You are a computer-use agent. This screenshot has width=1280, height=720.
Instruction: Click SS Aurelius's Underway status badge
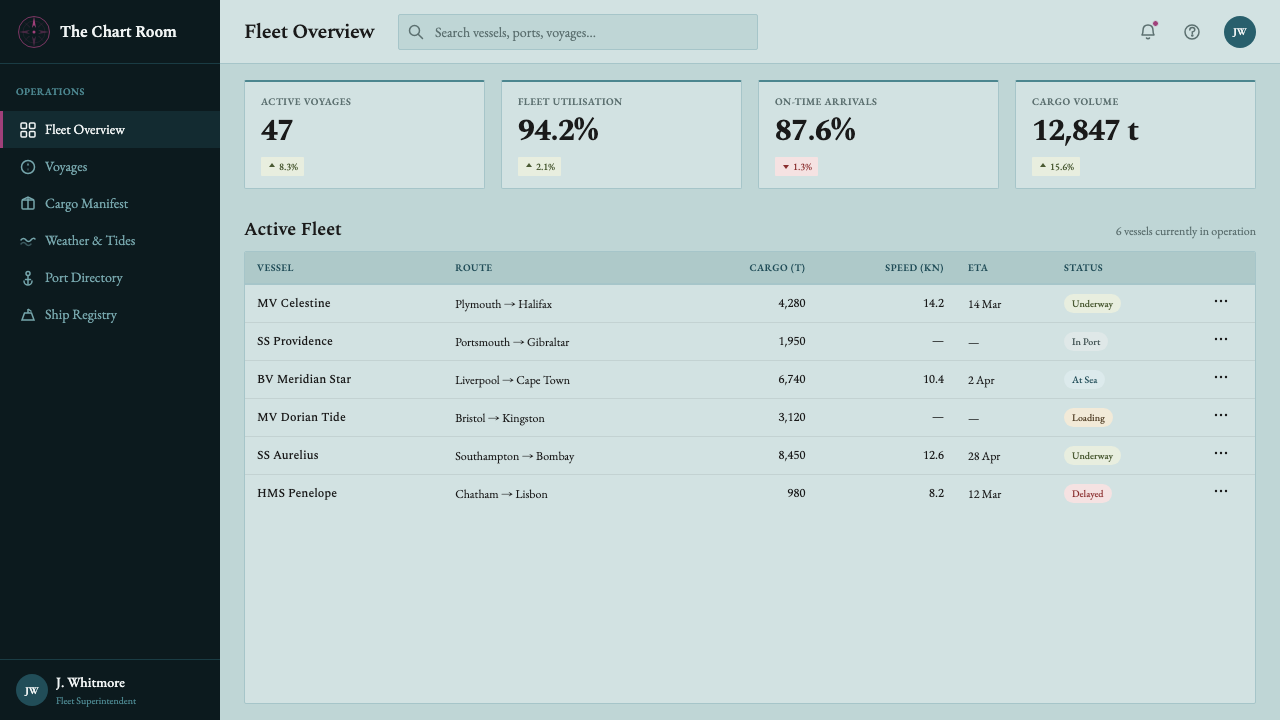pos(1092,456)
